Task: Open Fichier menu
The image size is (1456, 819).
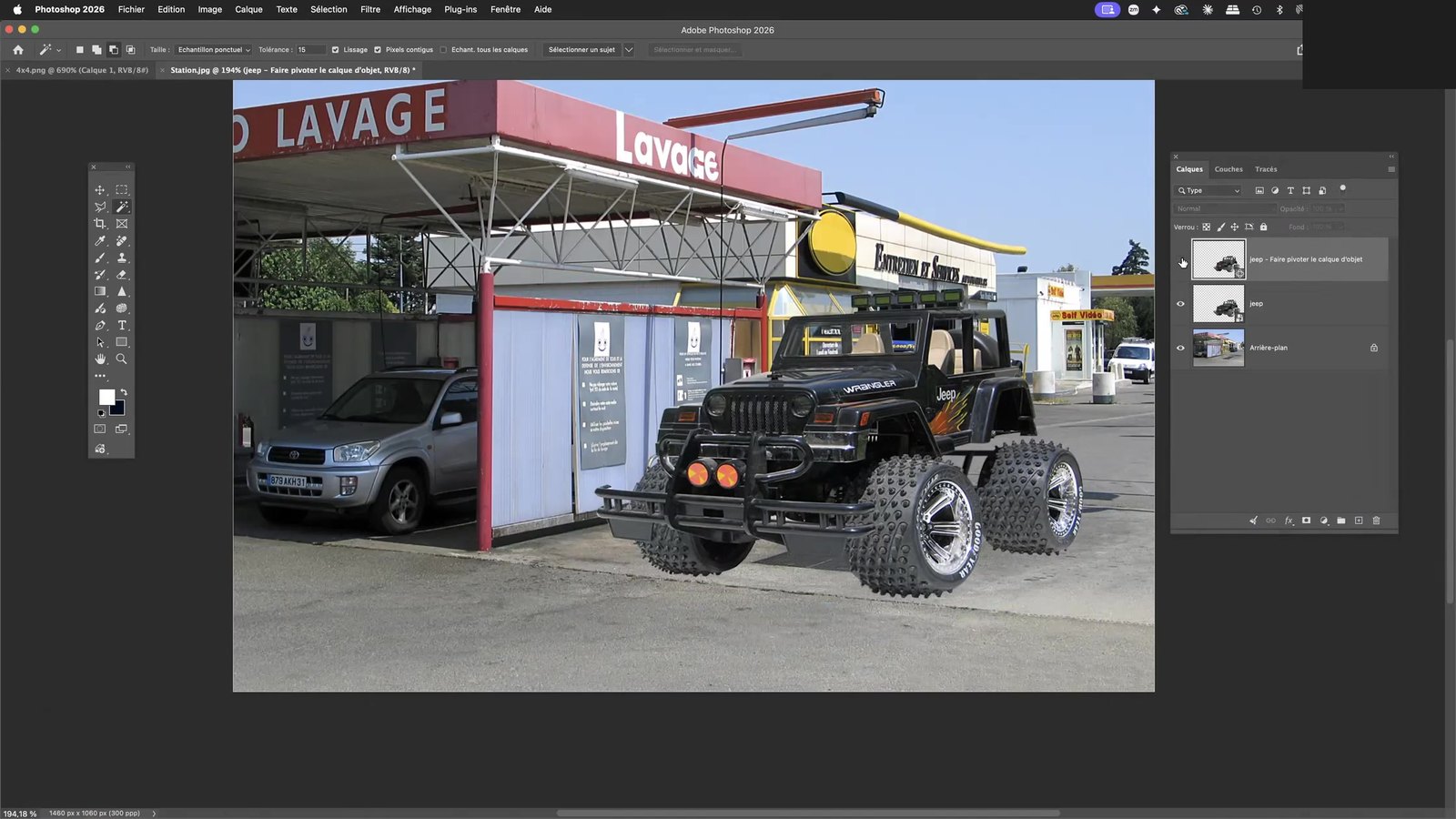Action: pos(131,9)
